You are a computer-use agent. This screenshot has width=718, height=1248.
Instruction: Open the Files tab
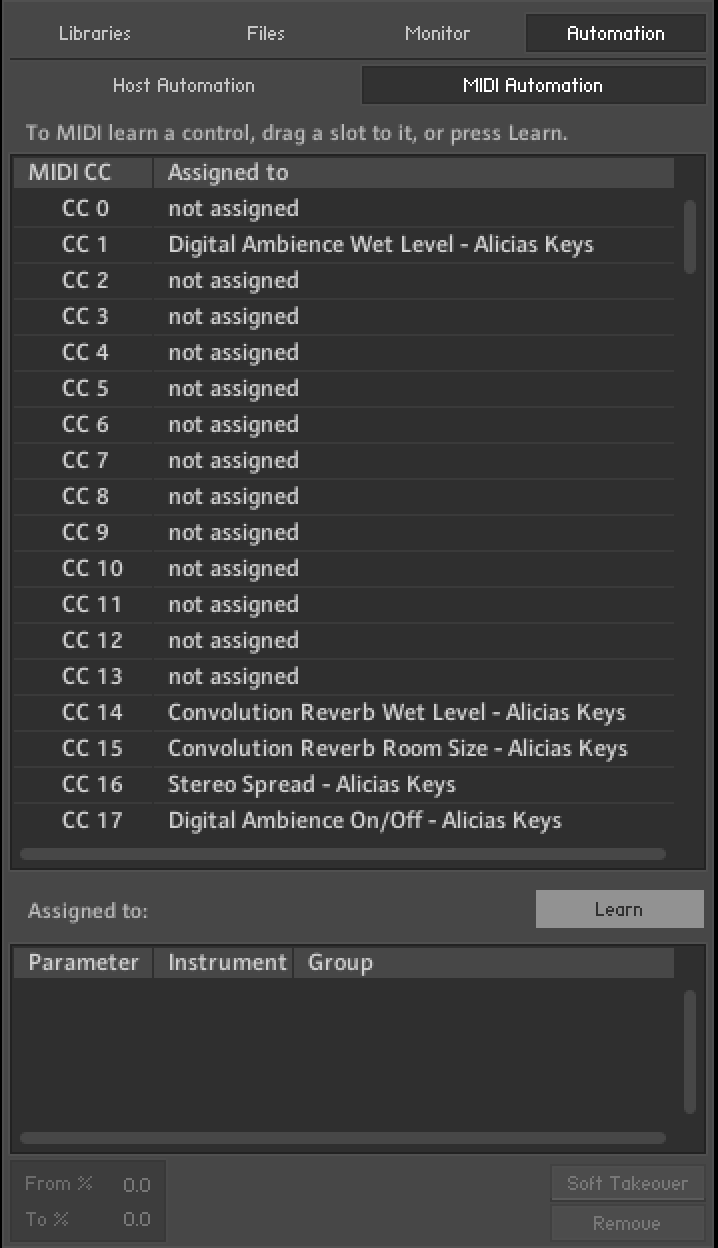tap(266, 33)
